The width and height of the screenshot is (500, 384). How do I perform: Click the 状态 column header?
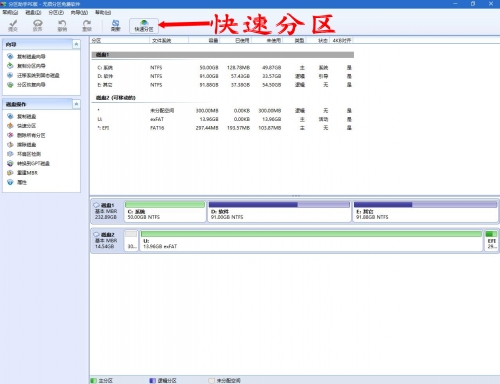[x=318, y=40]
